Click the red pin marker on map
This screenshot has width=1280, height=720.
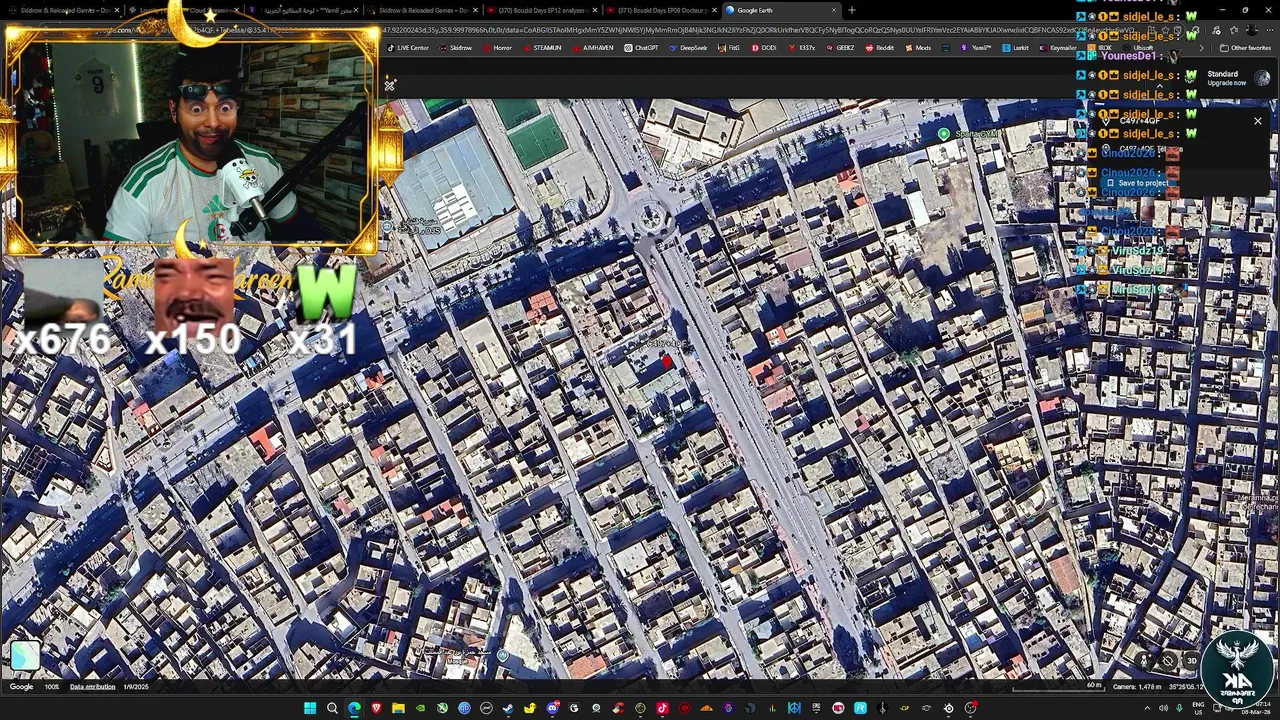667,363
